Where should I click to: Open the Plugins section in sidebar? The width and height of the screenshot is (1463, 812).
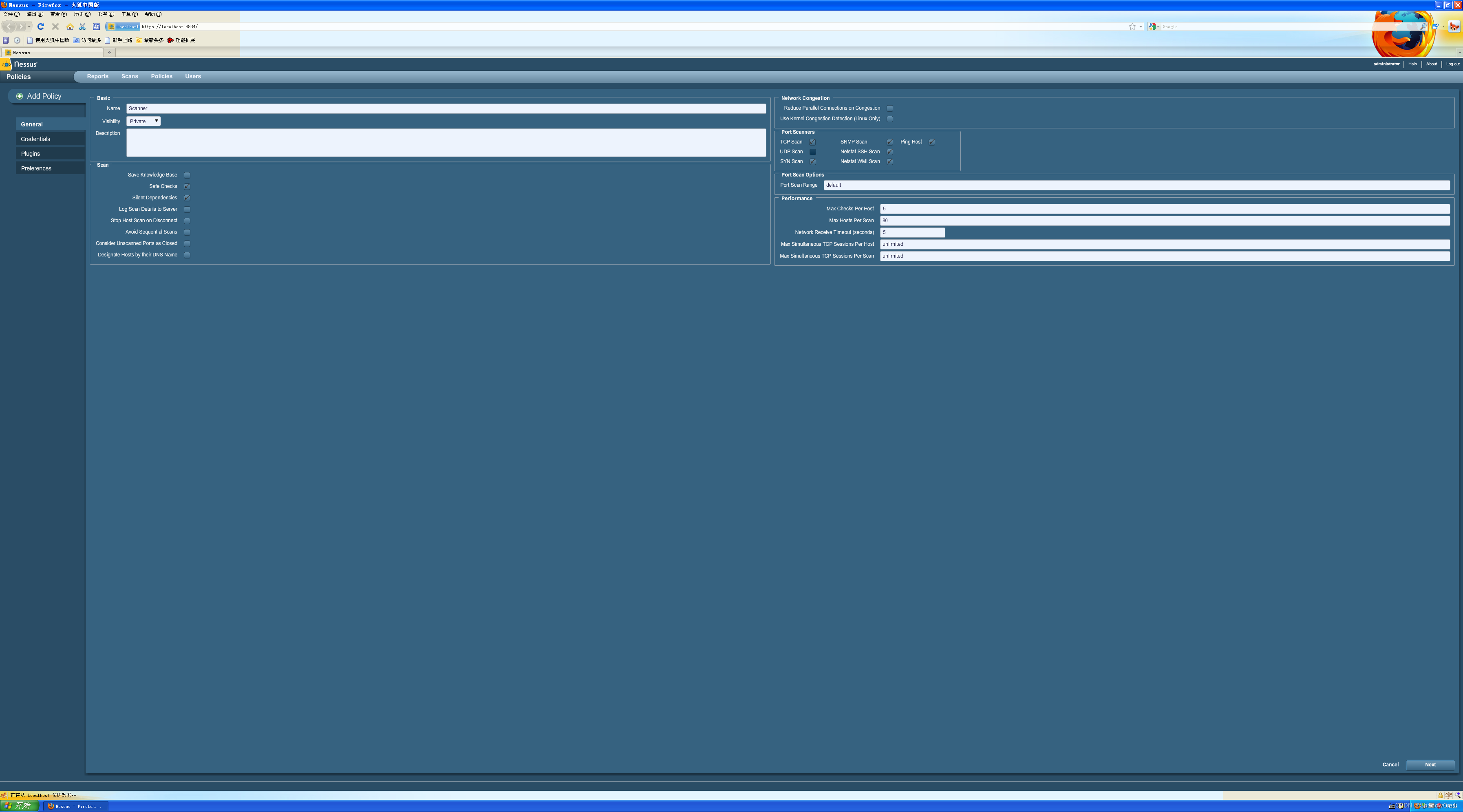31,154
